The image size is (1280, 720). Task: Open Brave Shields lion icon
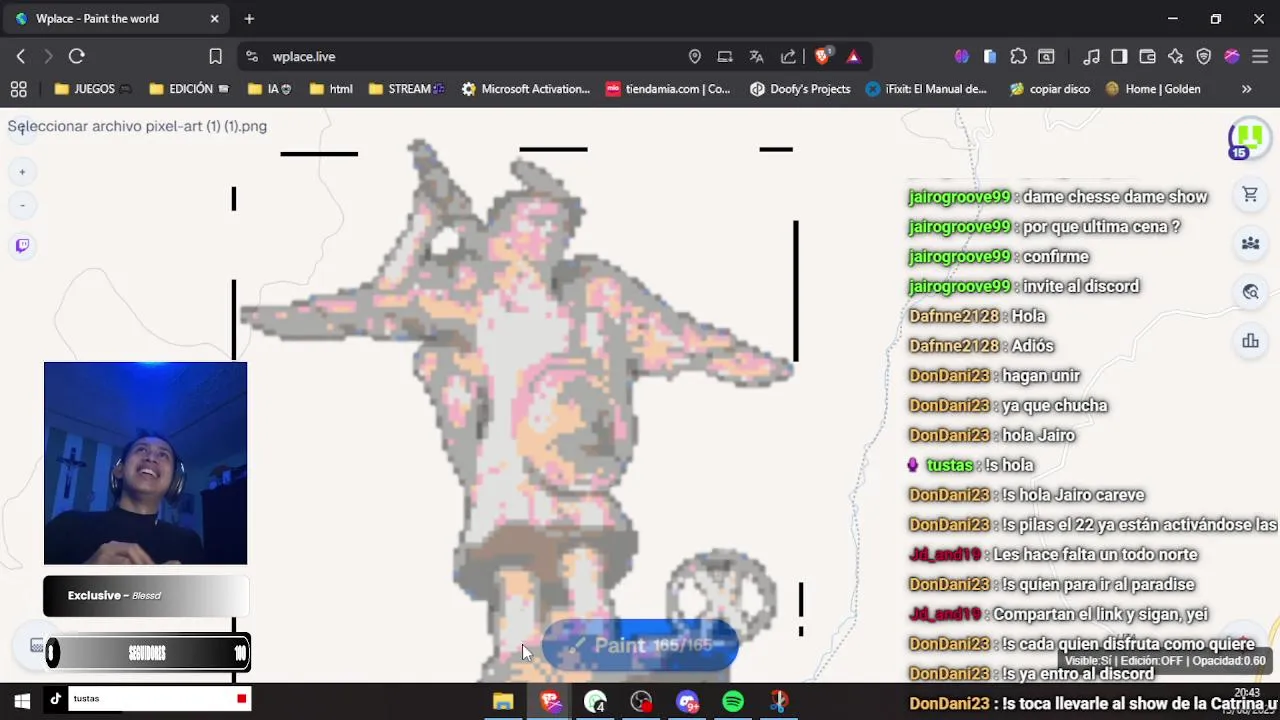[x=821, y=57]
